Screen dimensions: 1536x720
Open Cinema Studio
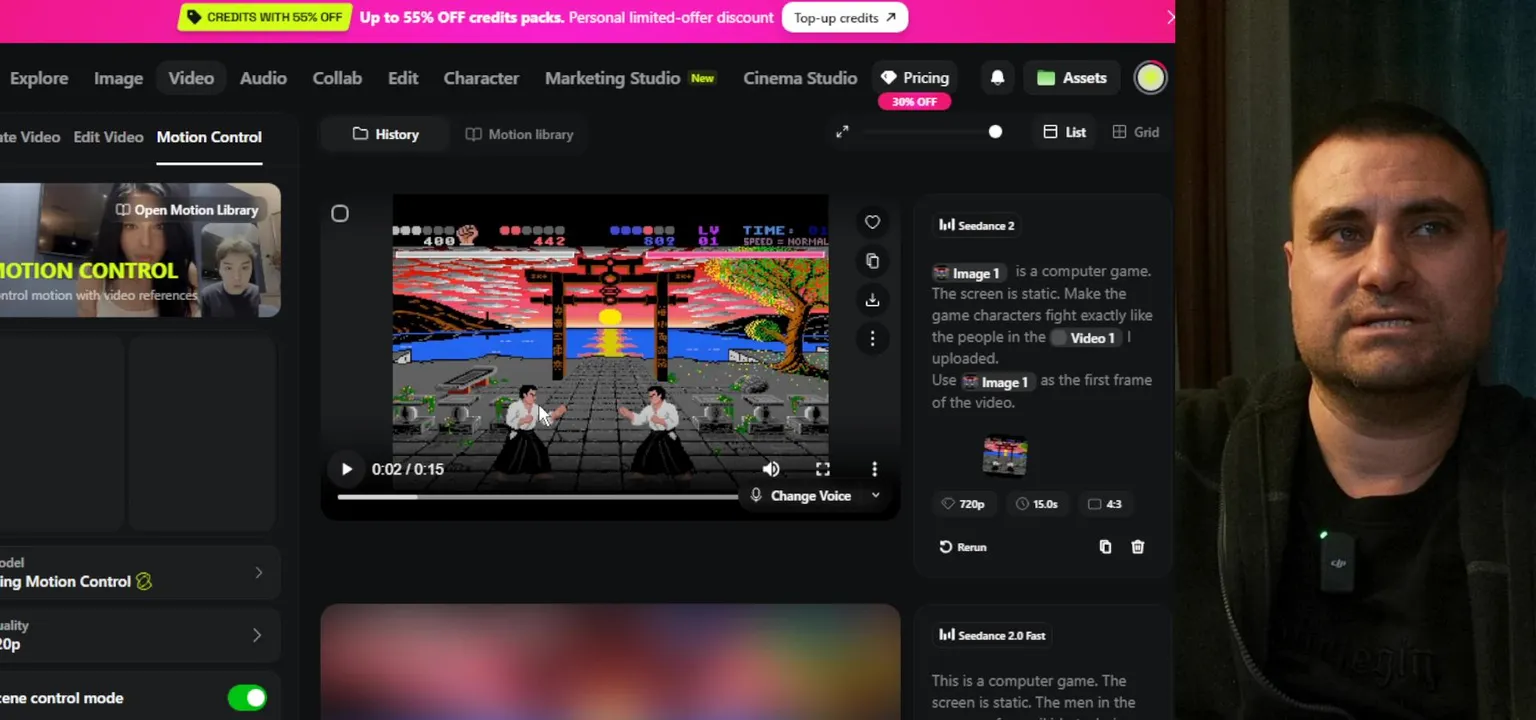(800, 78)
